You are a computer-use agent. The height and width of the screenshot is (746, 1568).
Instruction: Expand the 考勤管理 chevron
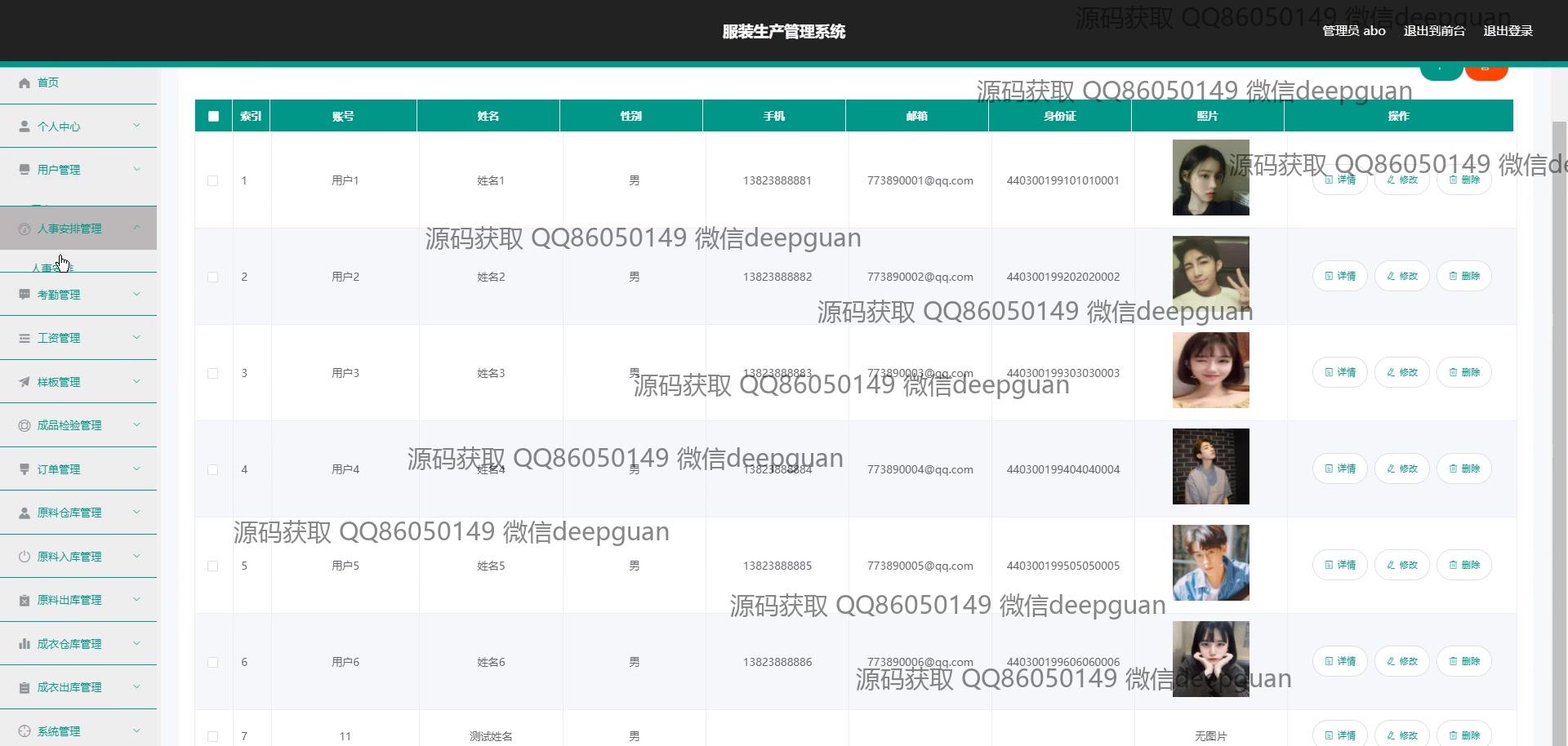click(x=136, y=294)
